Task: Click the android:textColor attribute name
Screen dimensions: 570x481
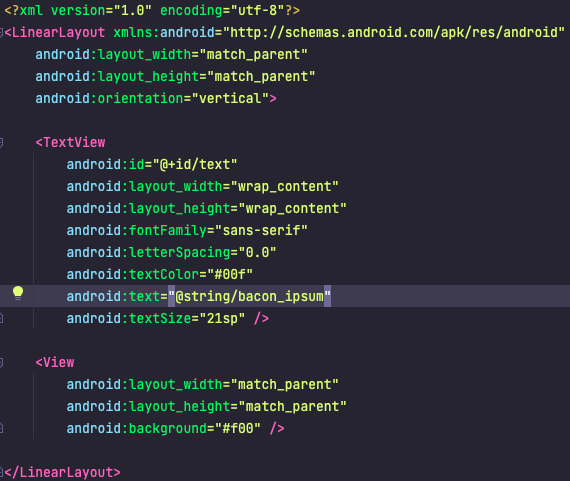Action: point(133,274)
